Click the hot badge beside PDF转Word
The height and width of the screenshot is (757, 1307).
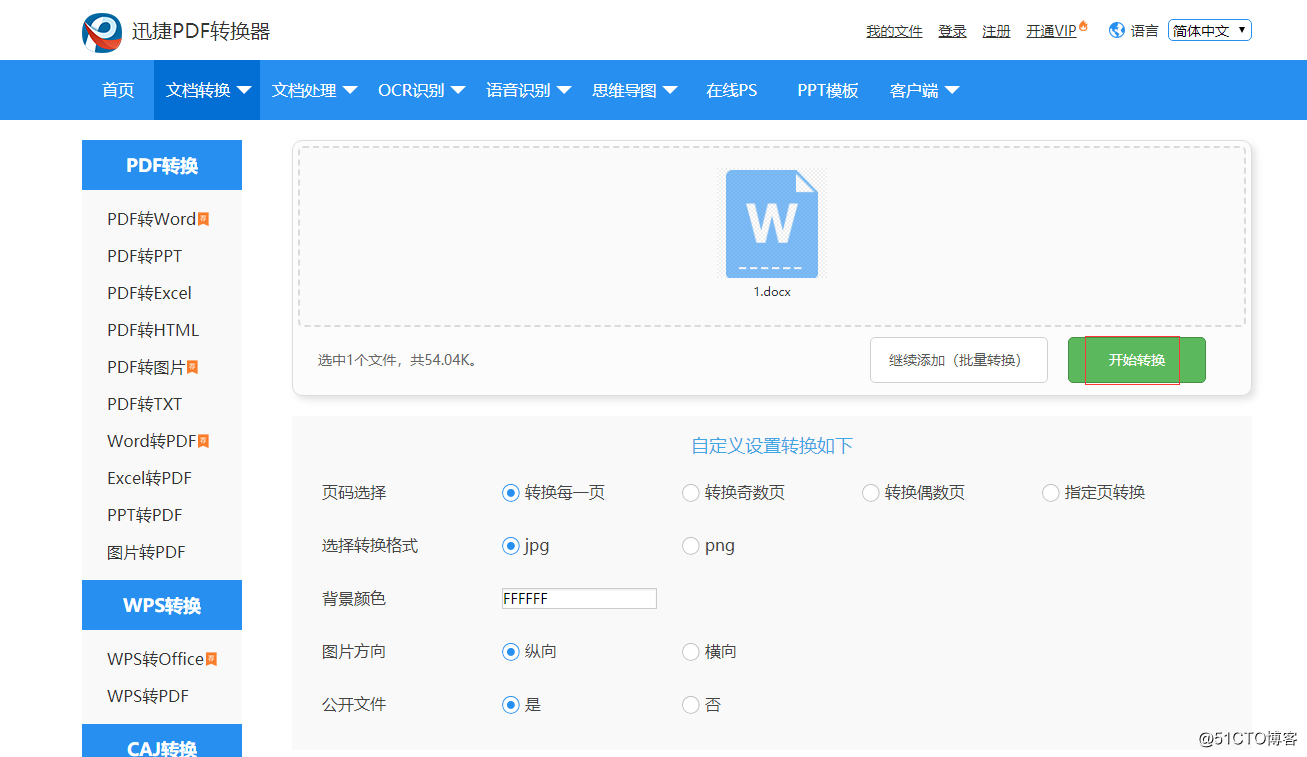point(203,219)
